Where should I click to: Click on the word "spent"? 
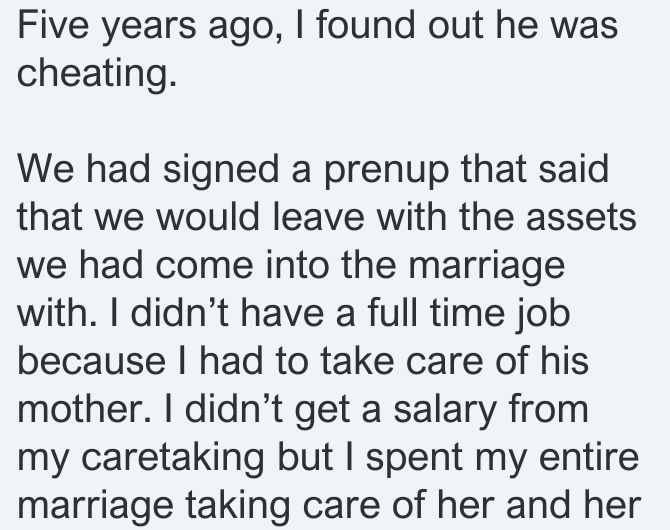click(x=414, y=458)
